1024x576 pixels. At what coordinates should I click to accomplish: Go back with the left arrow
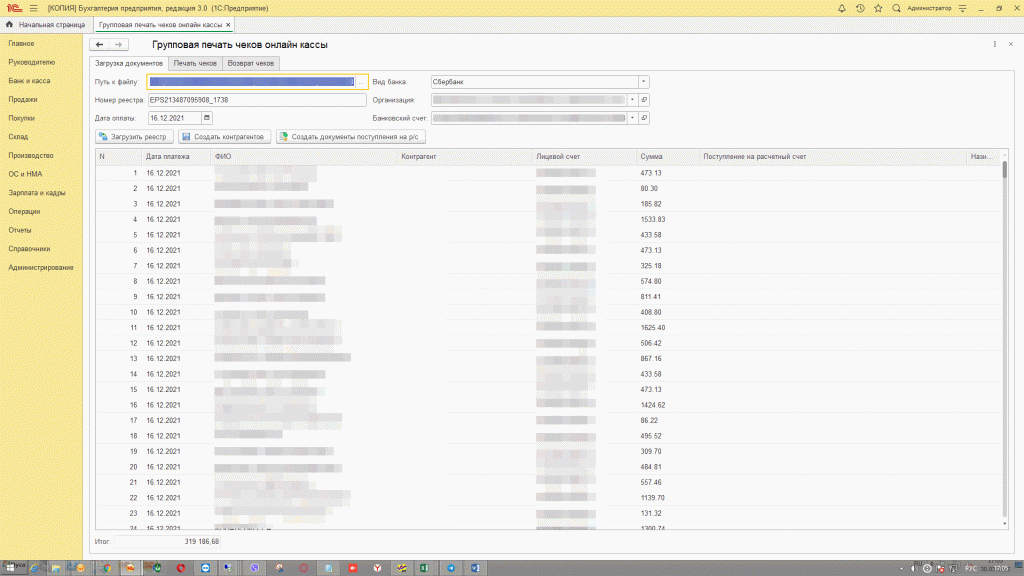click(99, 44)
